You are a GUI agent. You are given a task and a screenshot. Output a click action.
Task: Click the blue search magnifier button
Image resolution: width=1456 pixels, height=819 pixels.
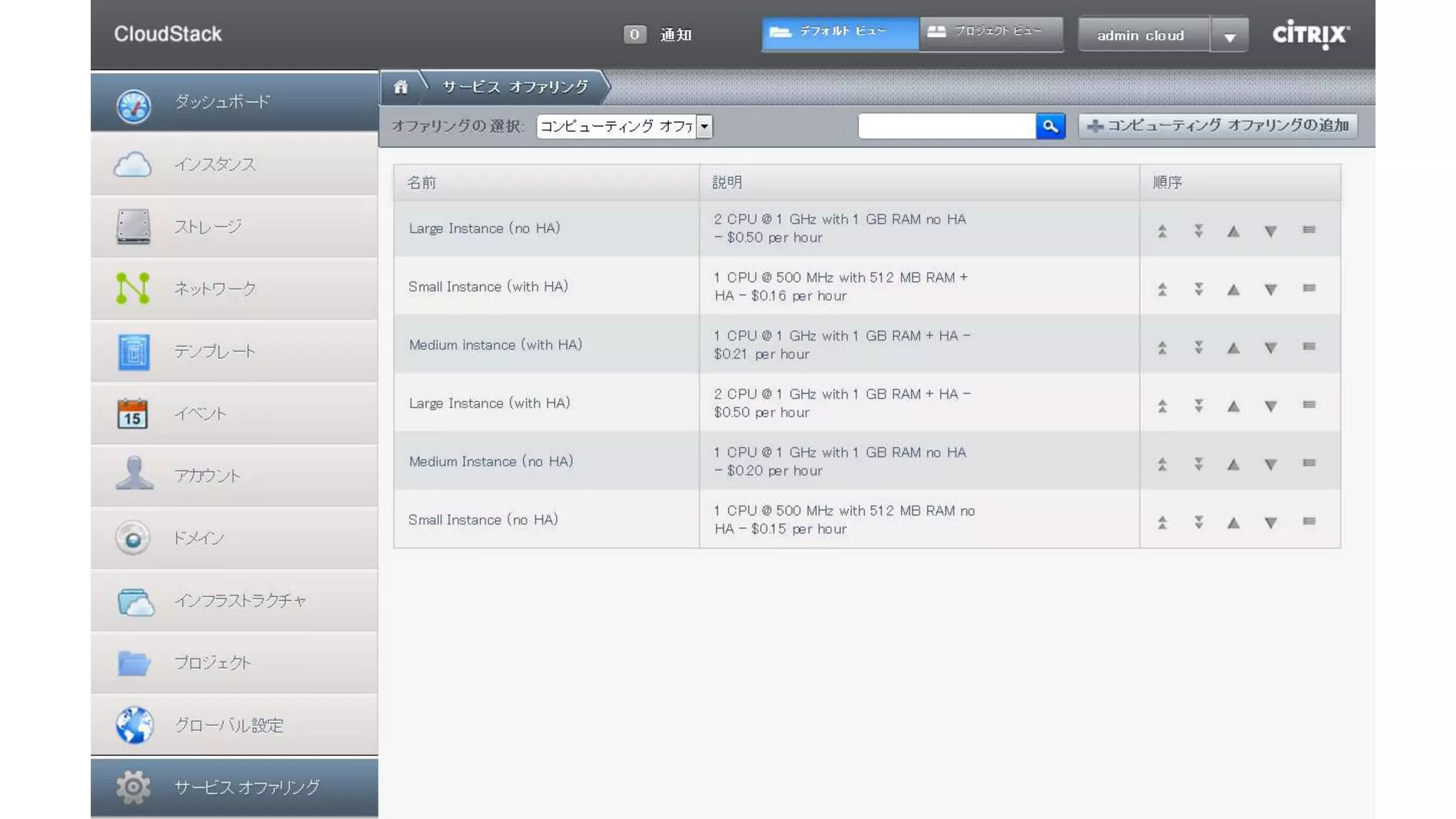pos(1050,127)
